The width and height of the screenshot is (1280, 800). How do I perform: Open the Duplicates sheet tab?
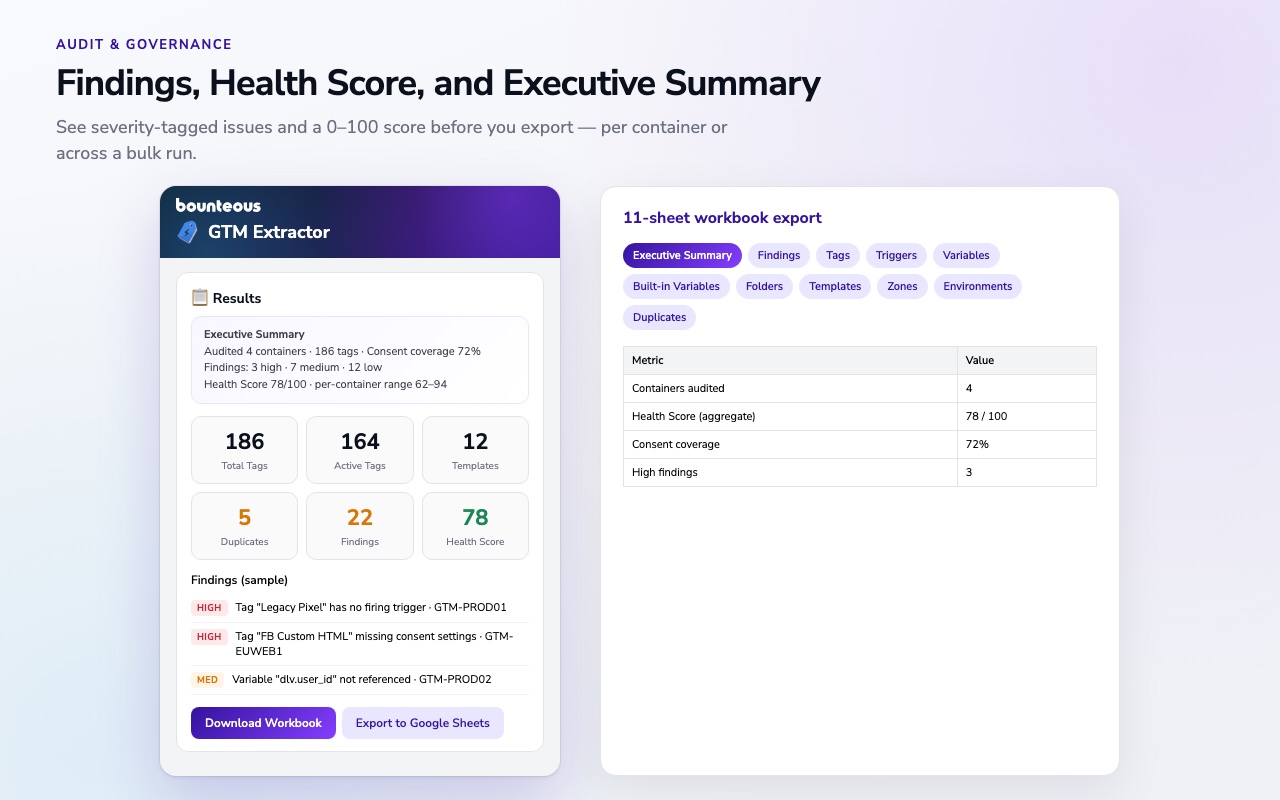tap(659, 317)
